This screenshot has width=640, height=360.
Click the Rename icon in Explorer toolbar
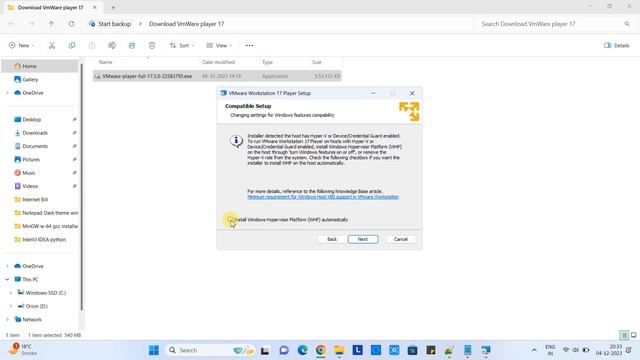pos(112,45)
